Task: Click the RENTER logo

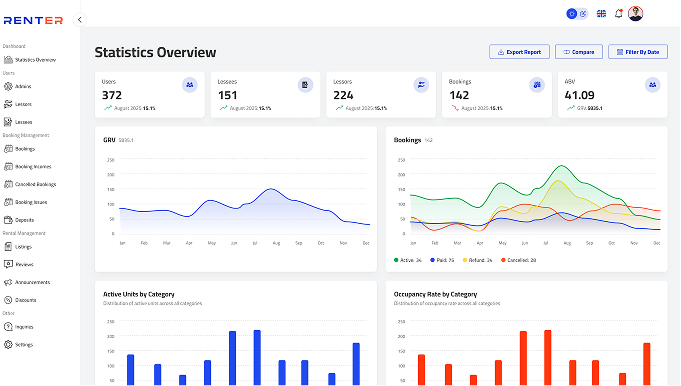Action: pos(33,20)
